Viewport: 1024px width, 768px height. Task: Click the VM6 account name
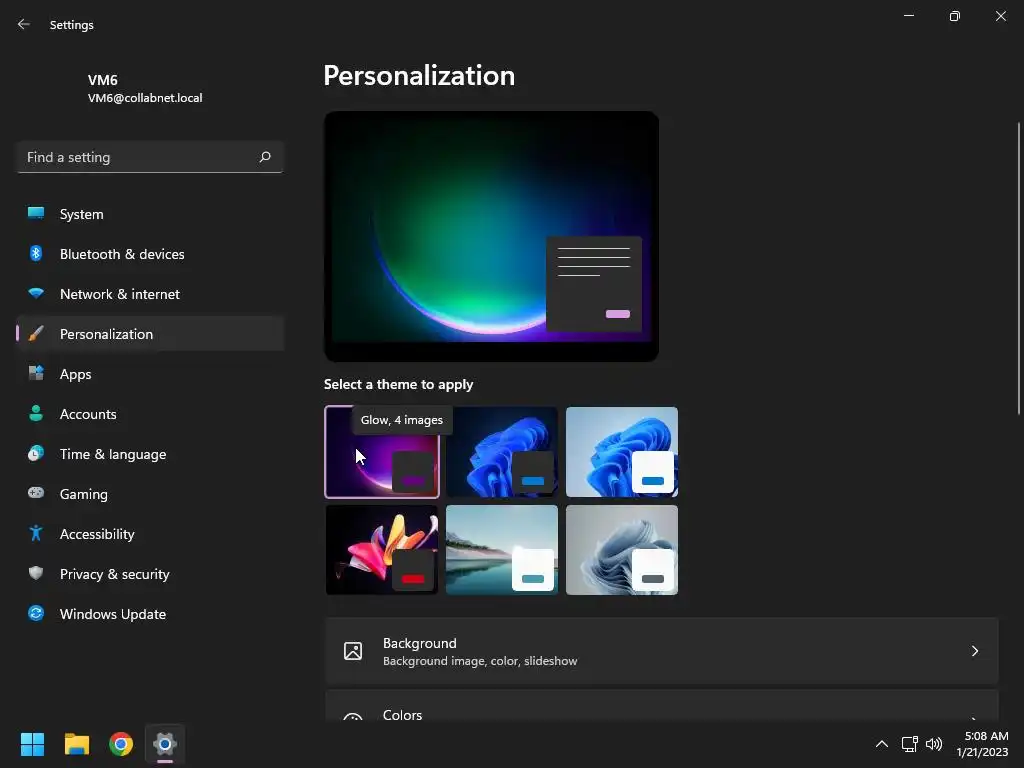(x=103, y=80)
